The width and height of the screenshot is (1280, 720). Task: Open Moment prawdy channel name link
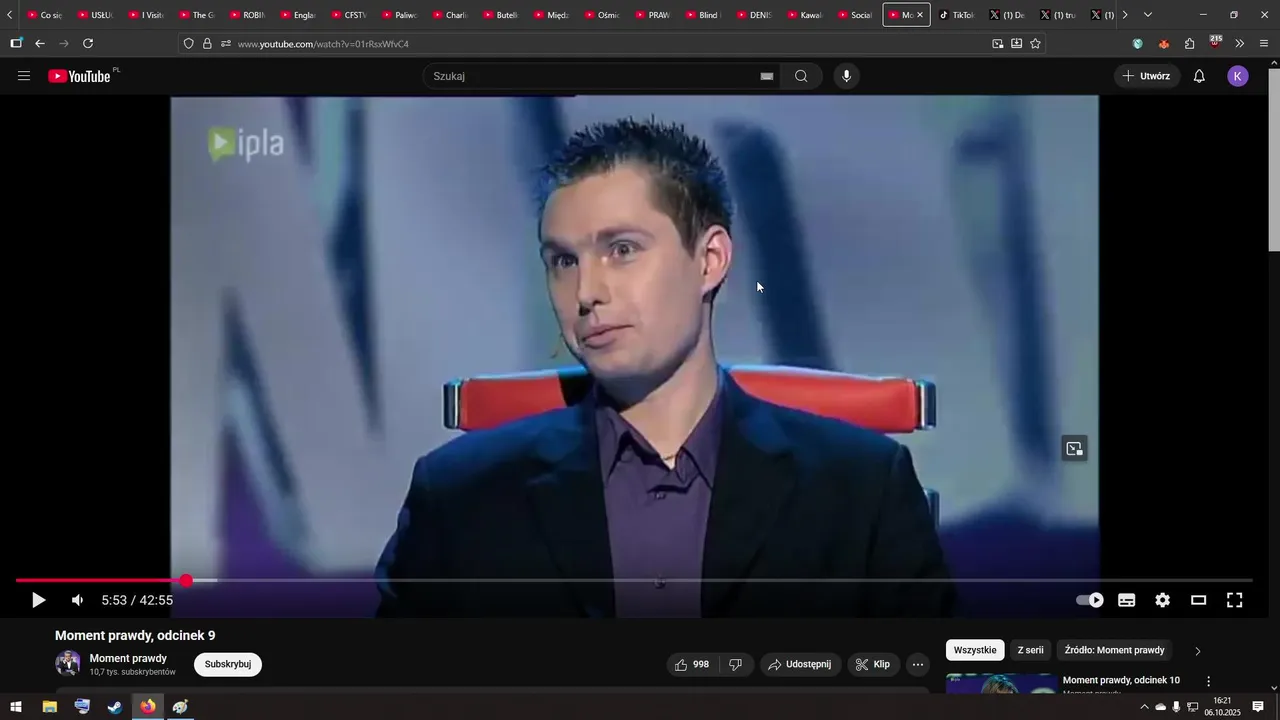point(128,658)
